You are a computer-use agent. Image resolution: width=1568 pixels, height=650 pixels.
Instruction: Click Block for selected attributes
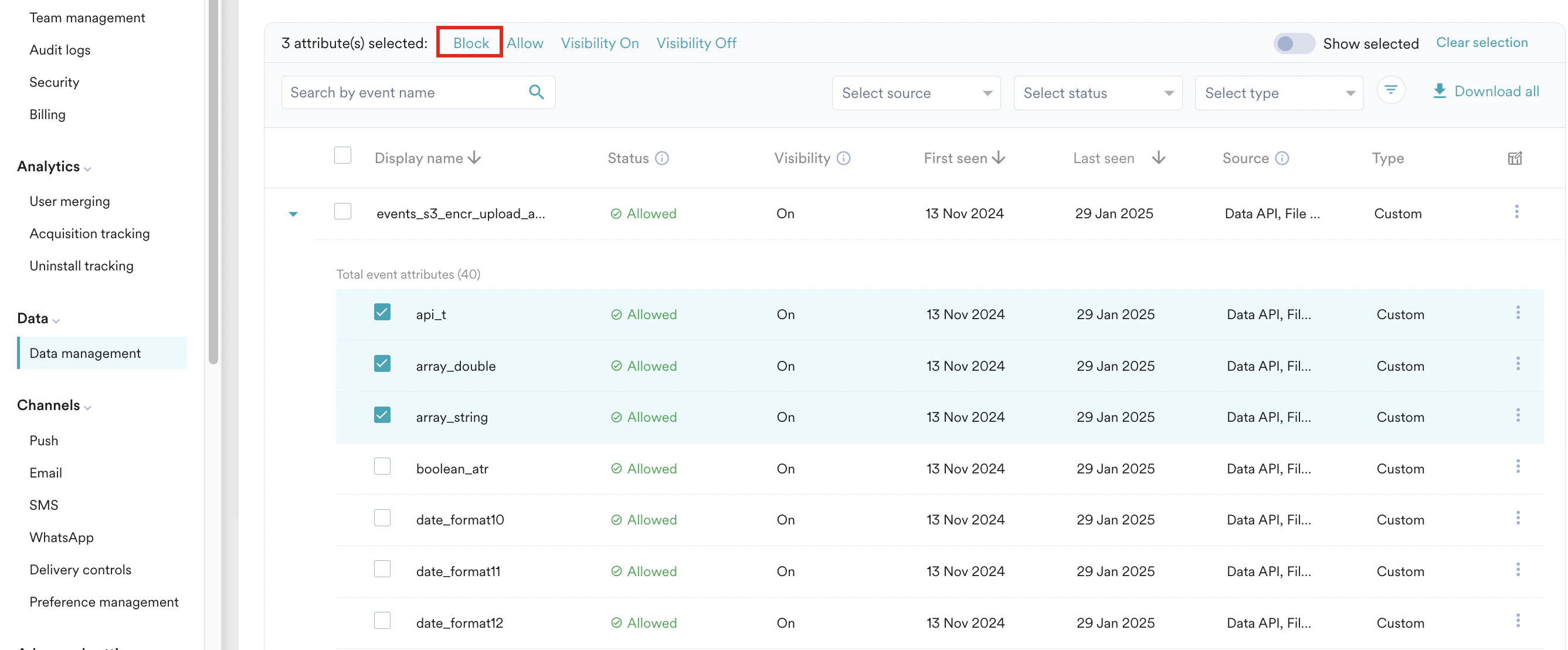pyautogui.click(x=470, y=43)
